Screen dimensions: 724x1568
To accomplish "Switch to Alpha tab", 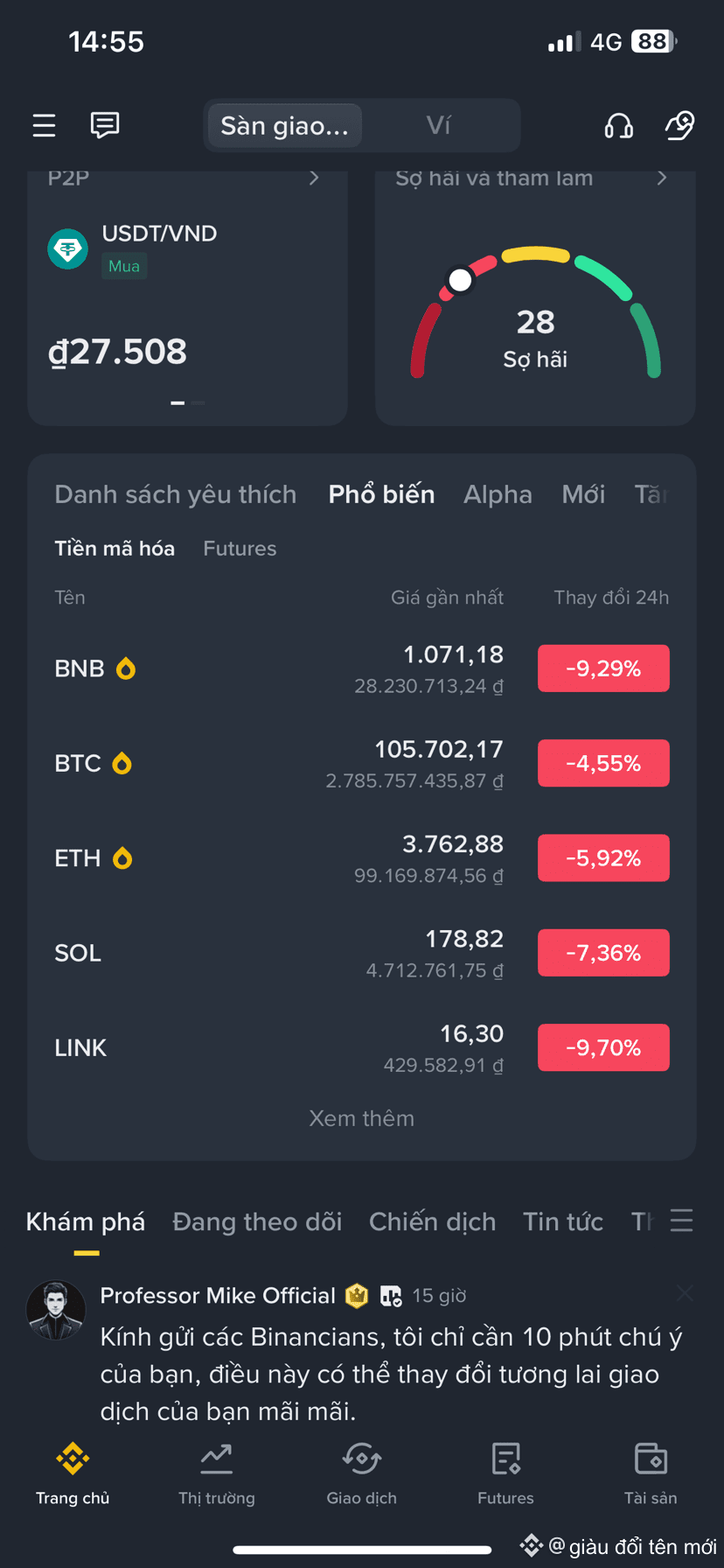I will 498,494.
